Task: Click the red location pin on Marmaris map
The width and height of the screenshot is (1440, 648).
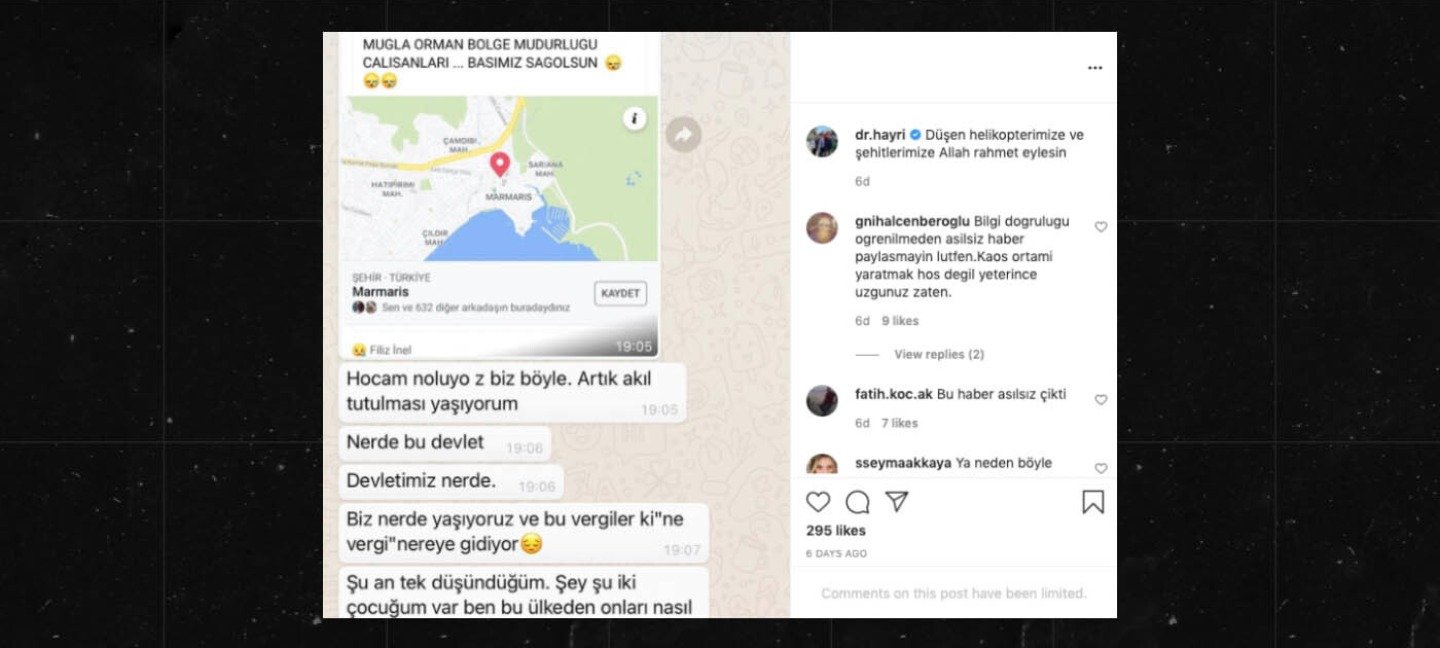Action: pos(499,165)
